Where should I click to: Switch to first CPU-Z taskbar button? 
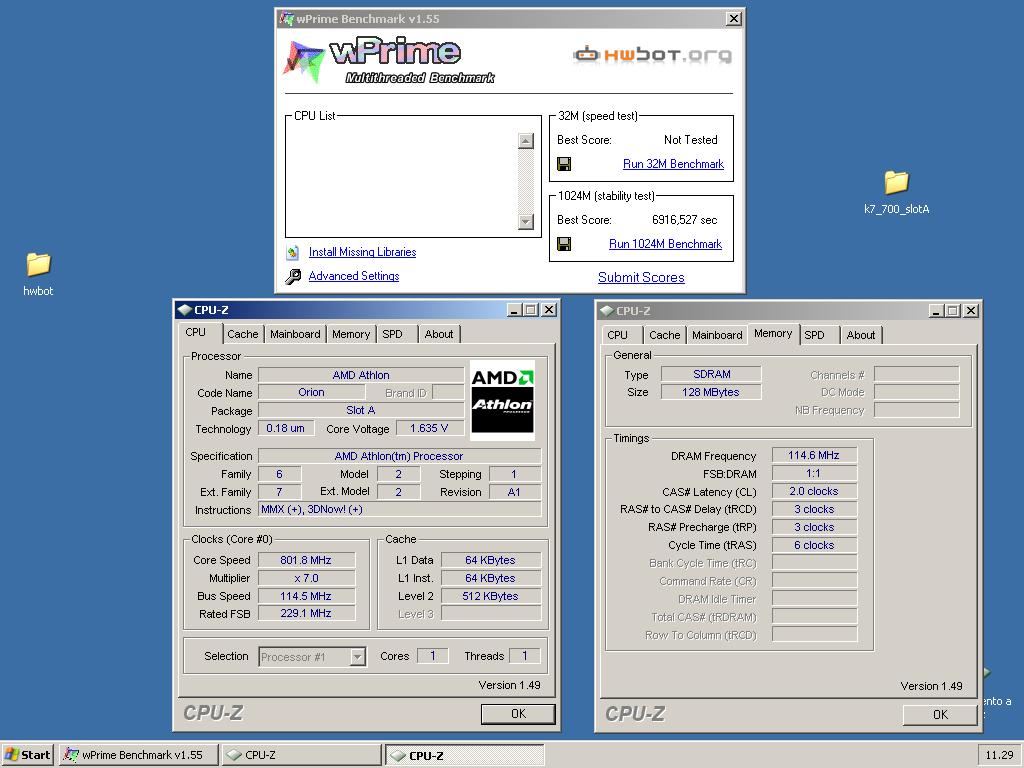[x=302, y=755]
